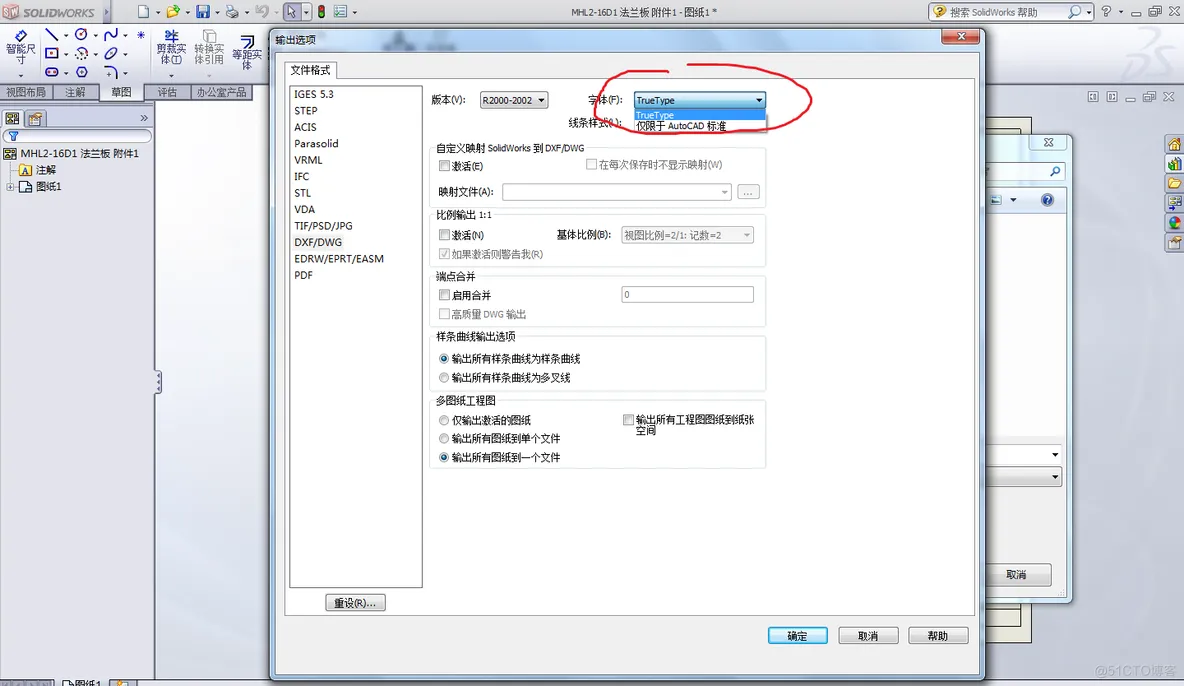Viewport: 1184px width, 686px height.
Task: Select 仅输出激活的图纸 radio button
Action: point(444,420)
